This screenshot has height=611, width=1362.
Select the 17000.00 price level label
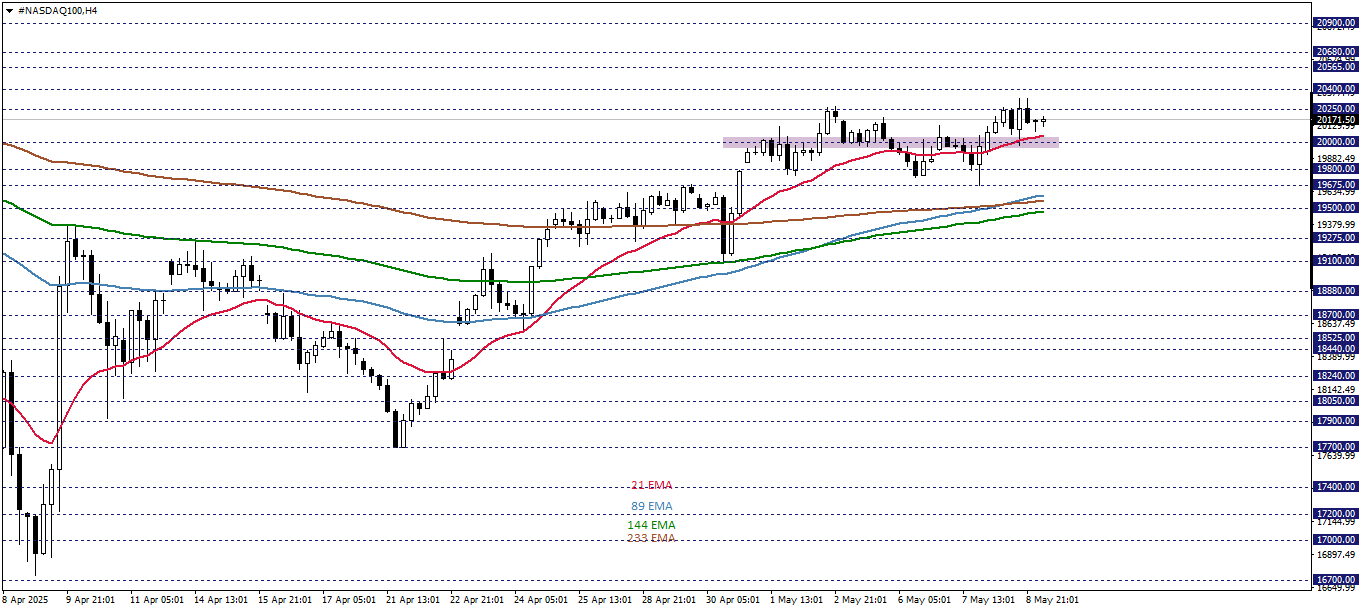click(1337, 540)
